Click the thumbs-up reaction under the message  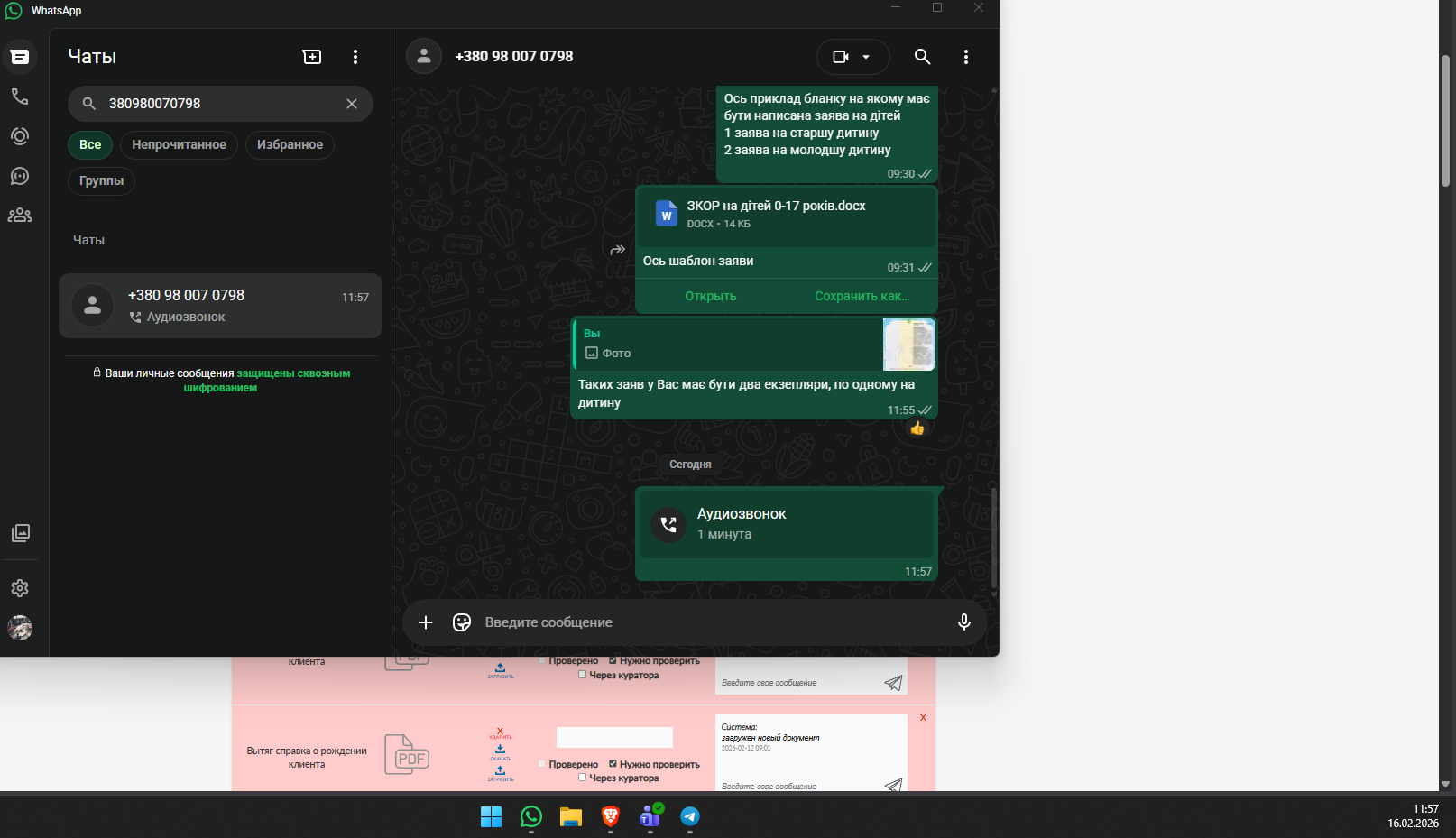click(x=917, y=428)
